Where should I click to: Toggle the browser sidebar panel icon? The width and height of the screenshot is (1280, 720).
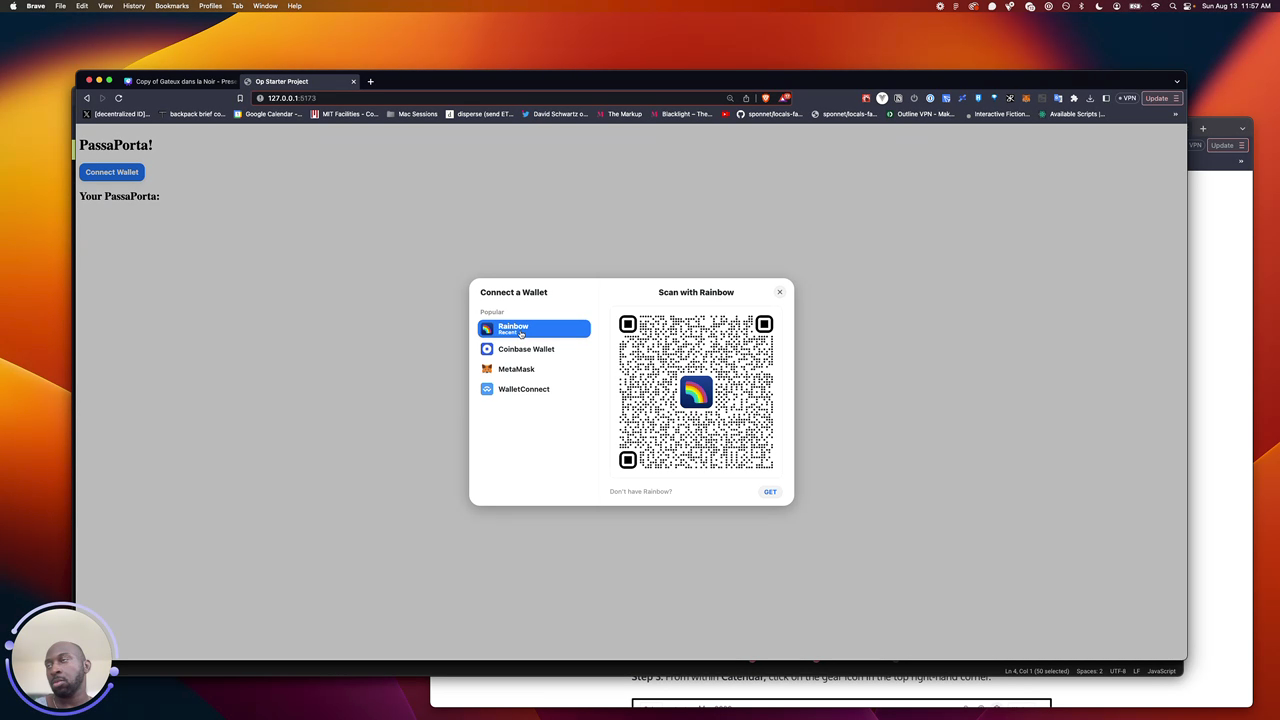(1106, 98)
